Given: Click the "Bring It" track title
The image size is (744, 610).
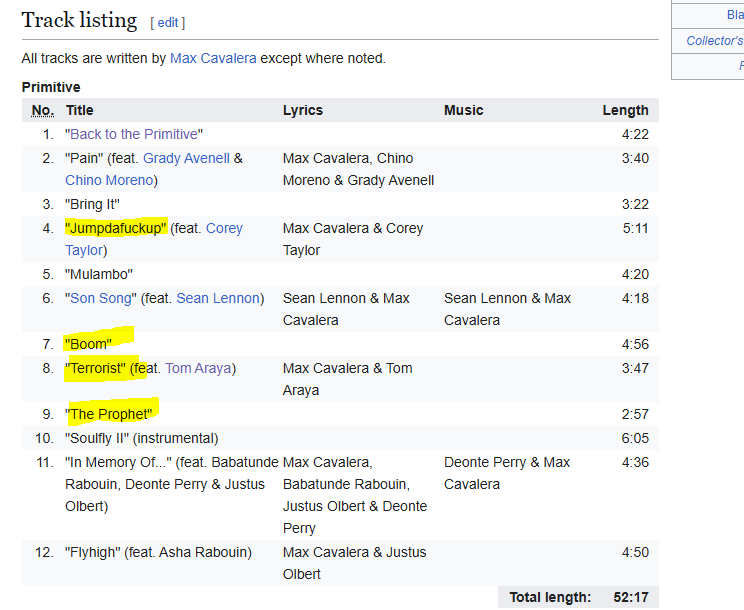Looking at the screenshot, I should click(x=93, y=204).
